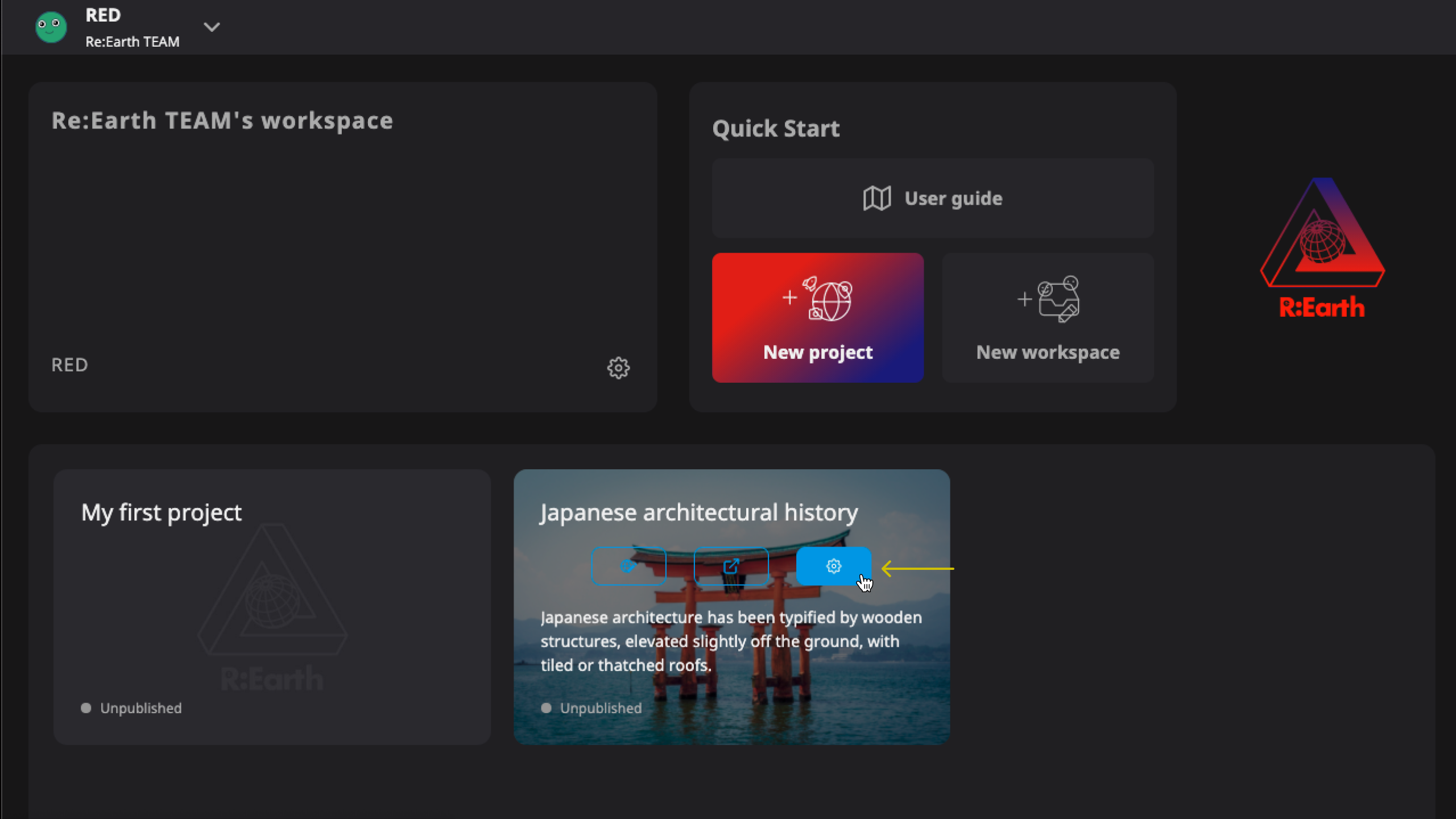Click Unpublished status on Japanese architectural history
Image resolution: width=1456 pixels, height=819 pixels.
click(x=591, y=708)
